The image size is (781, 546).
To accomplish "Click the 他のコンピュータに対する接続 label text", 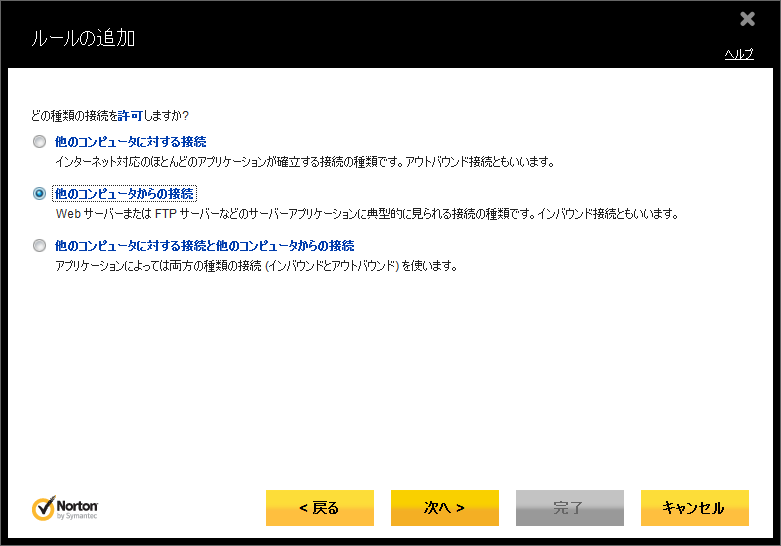I will click(130, 142).
